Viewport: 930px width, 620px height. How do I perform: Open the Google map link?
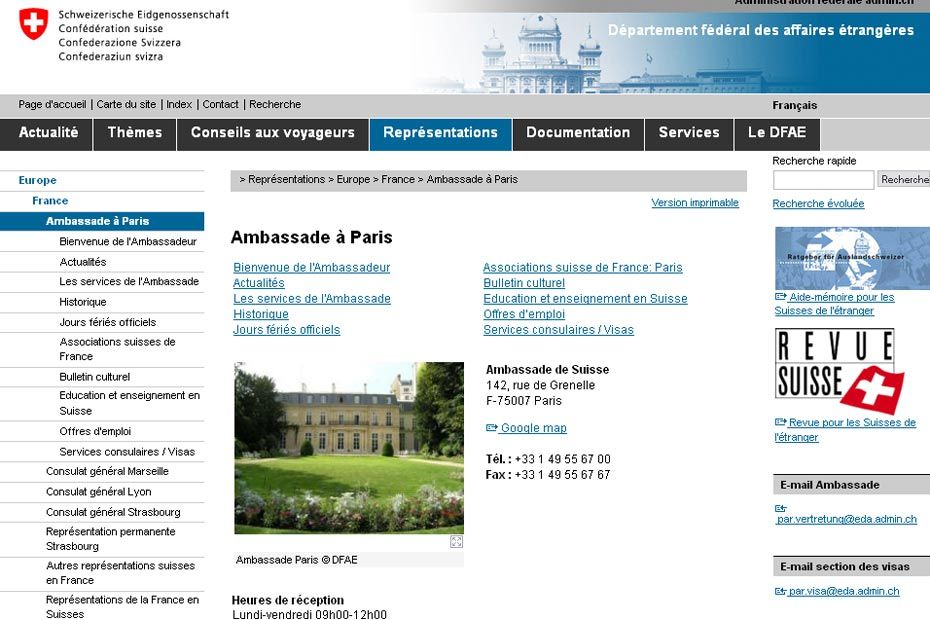point(533,428)
